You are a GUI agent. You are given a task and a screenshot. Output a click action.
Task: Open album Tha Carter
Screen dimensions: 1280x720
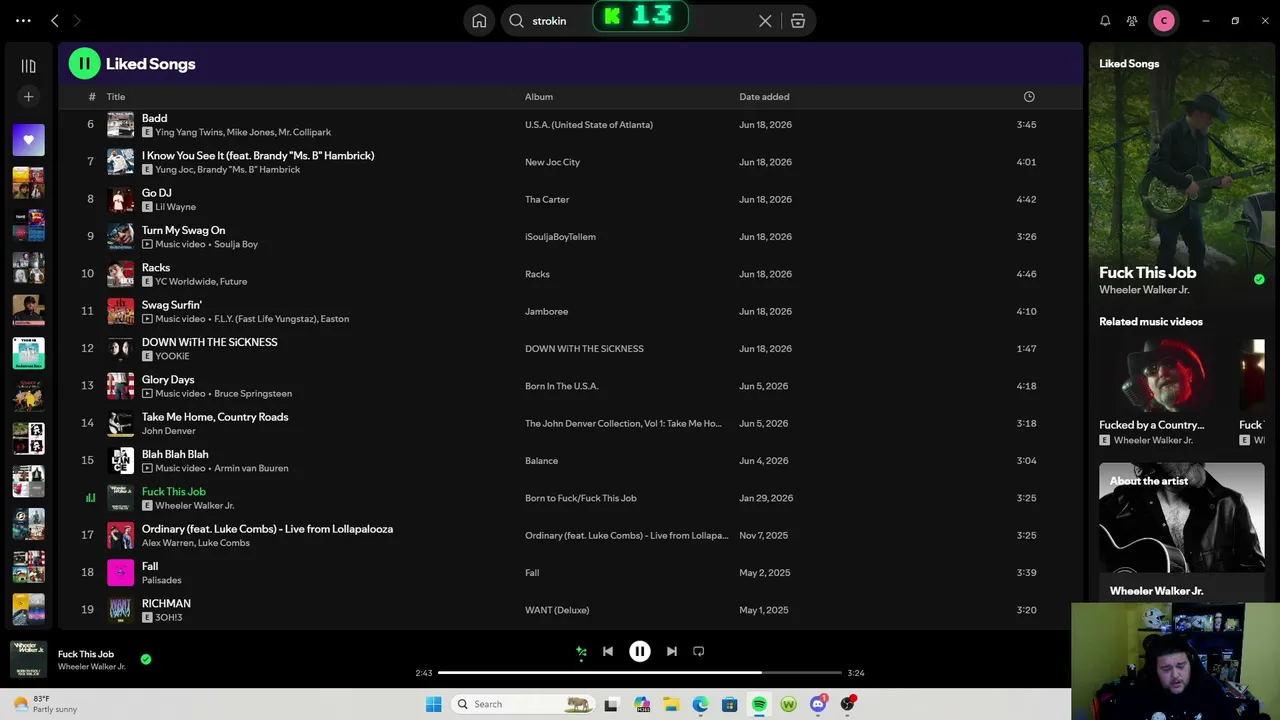547,200
